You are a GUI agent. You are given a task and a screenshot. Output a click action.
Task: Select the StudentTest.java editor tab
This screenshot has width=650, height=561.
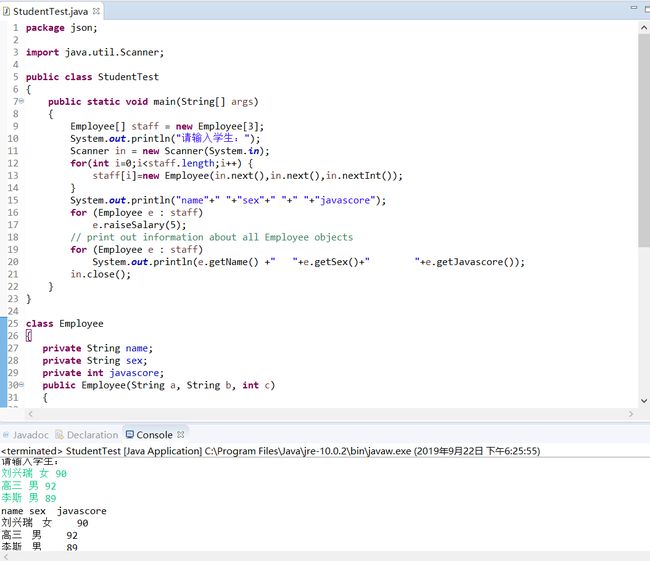[51, 11]
